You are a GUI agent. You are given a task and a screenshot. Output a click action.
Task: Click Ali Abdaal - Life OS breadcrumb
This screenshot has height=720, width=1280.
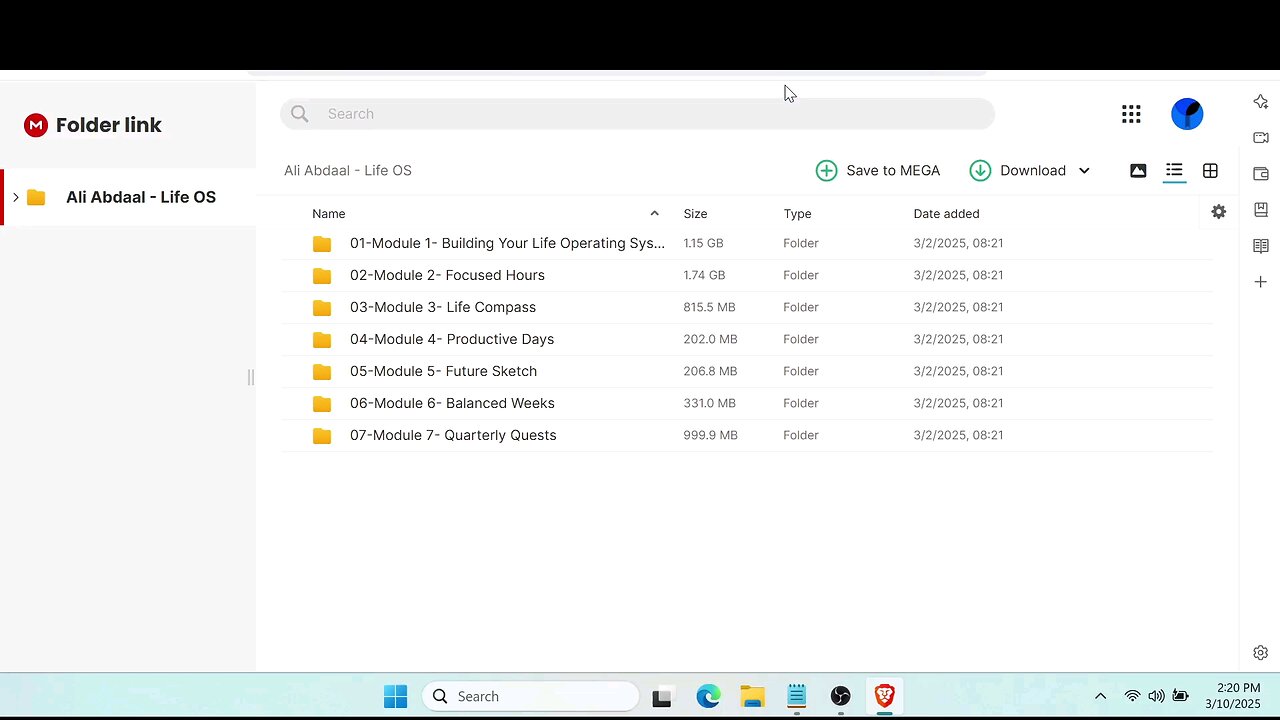click(x=348, y=171)
